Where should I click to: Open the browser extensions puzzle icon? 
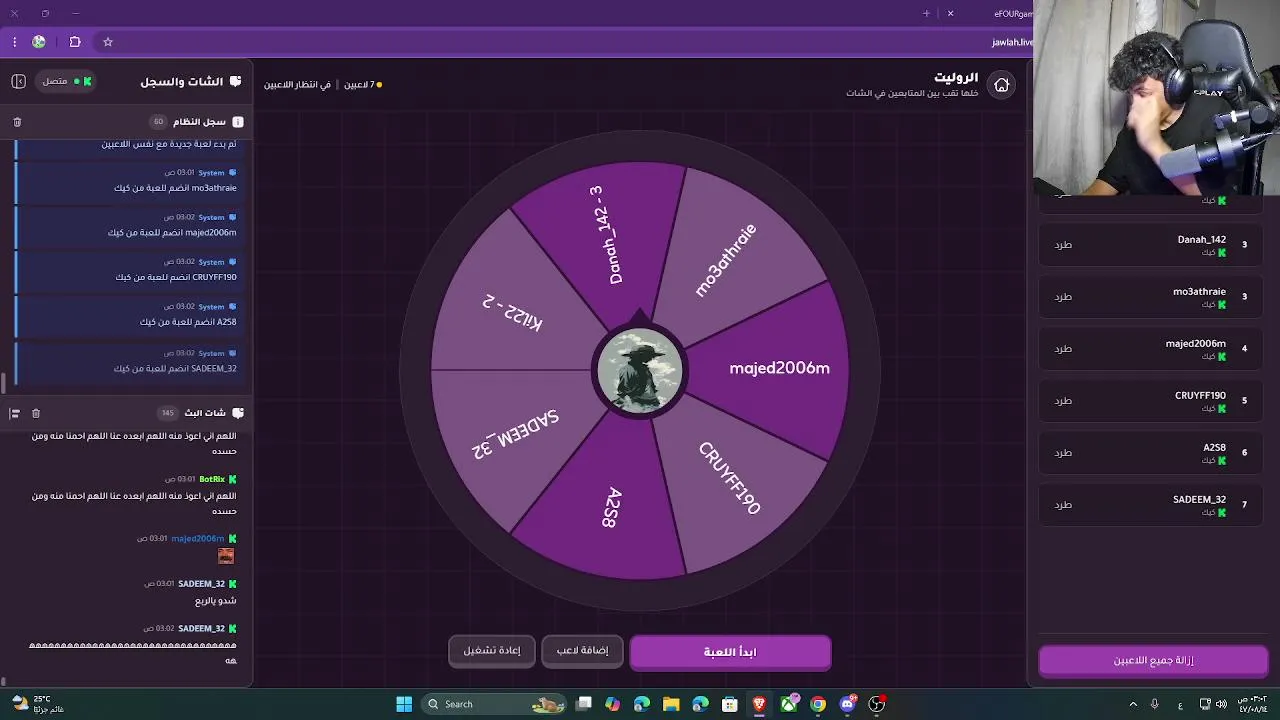point(75,42)
